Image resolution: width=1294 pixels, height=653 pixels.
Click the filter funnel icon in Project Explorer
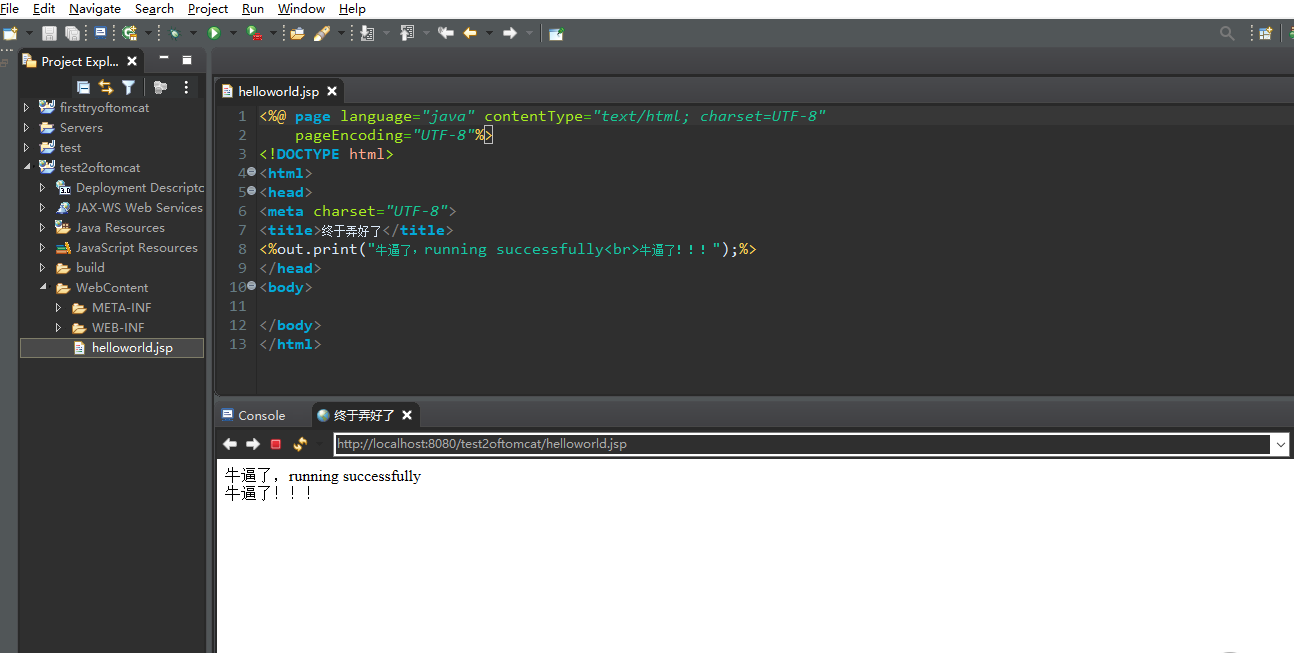(128, 87)
